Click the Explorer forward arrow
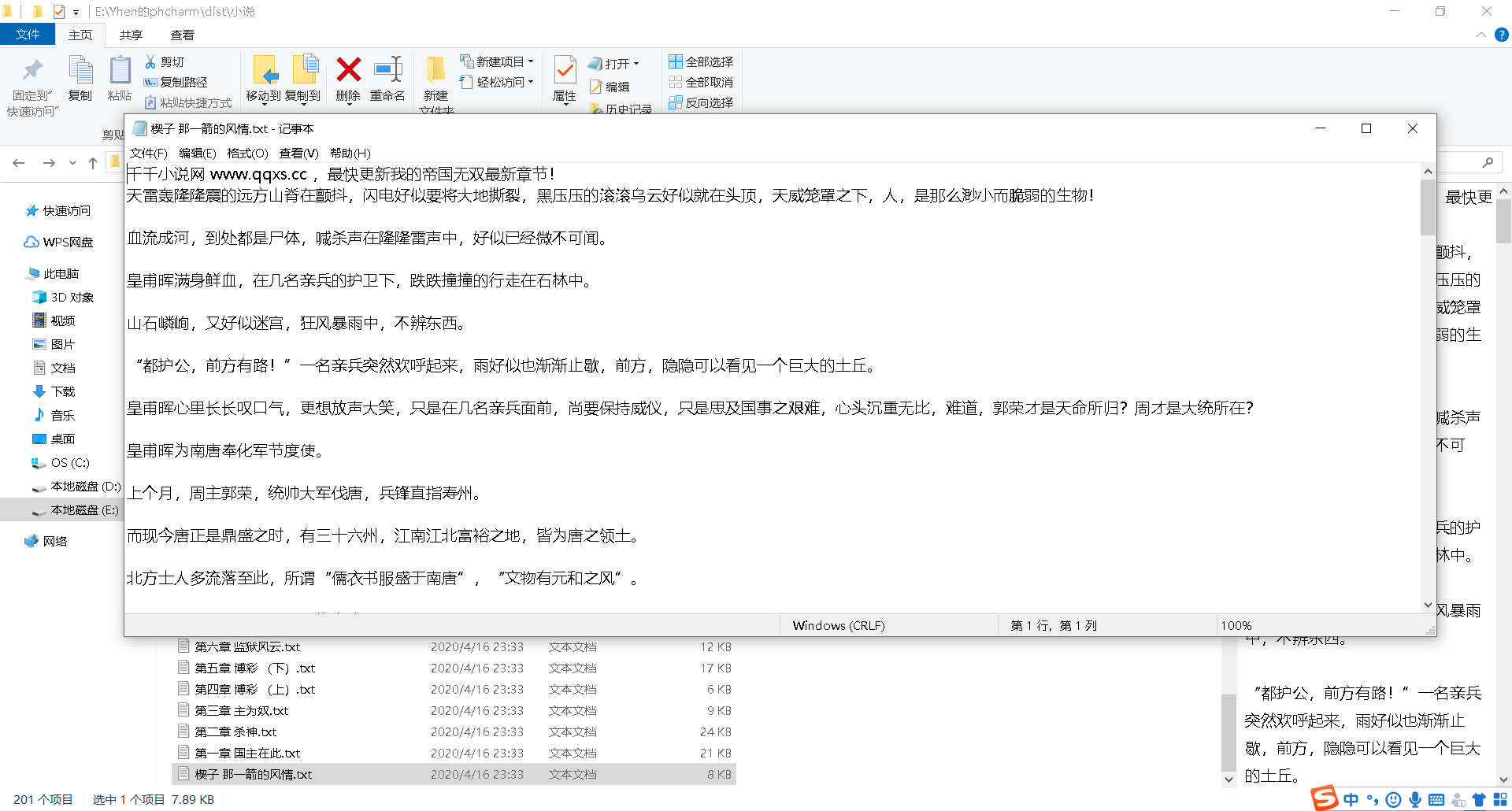Image resolution: width=1512 pixels, height=811 pixels. pyautogui.click(x=49, y=163)
